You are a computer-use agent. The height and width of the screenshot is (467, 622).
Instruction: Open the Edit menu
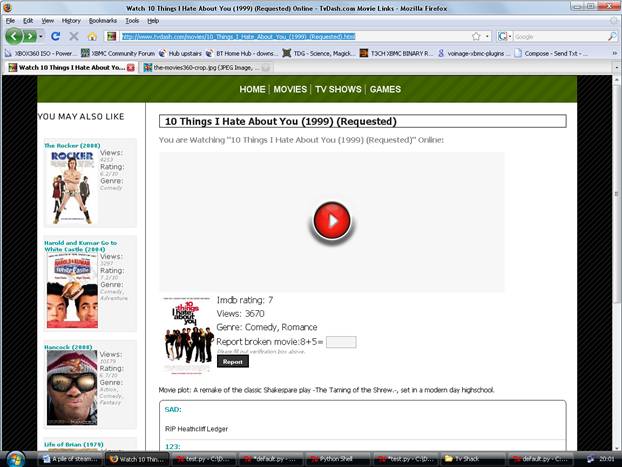click(x=28, y=21)
